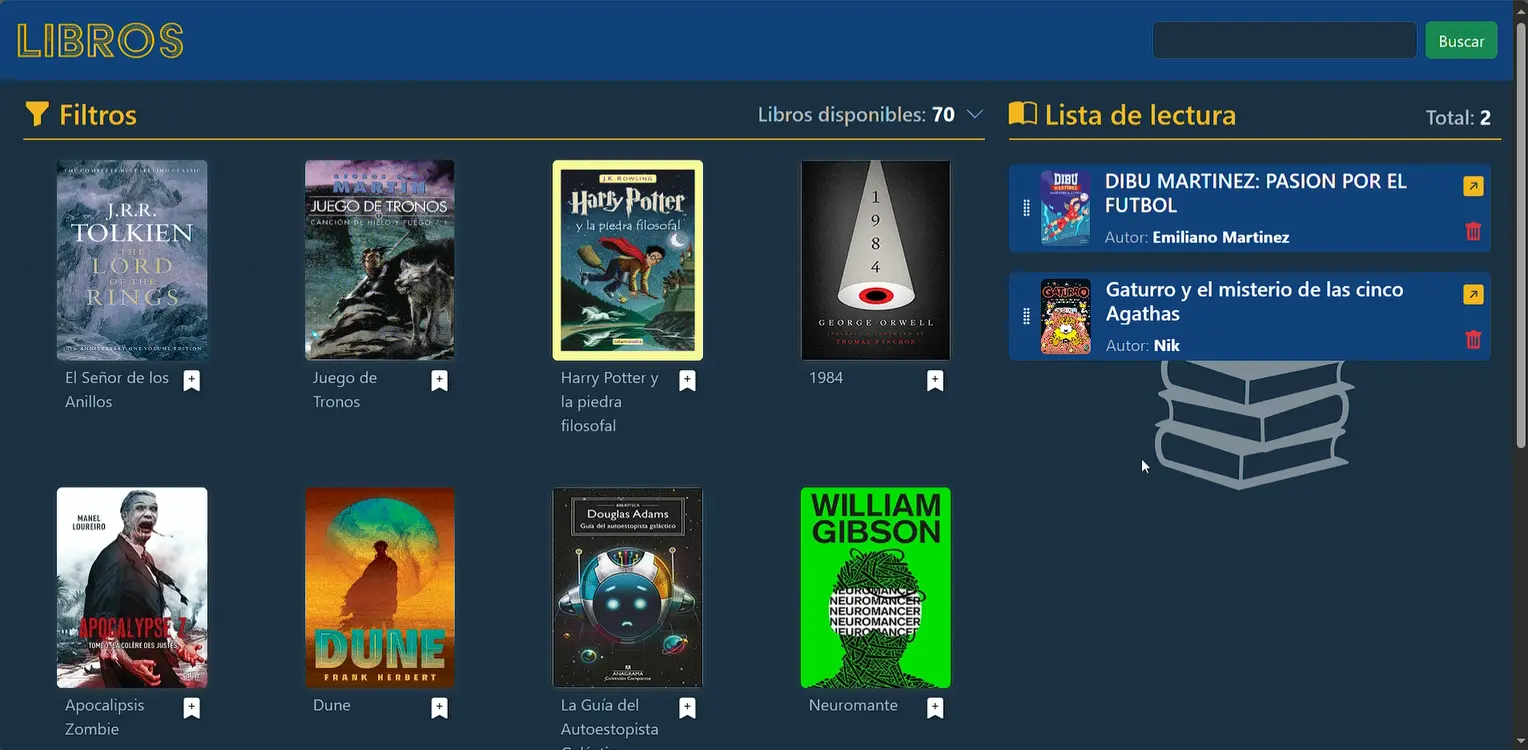Viewport: 1528px width, 750px height.
Task: Focus the search text field
Action: (x=1284, y=41)
